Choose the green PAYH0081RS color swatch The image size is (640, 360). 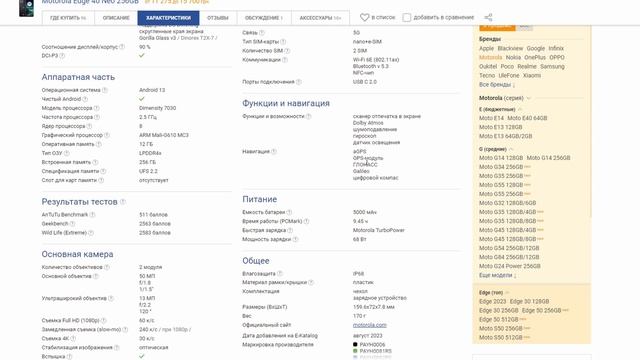coord(355,351)
